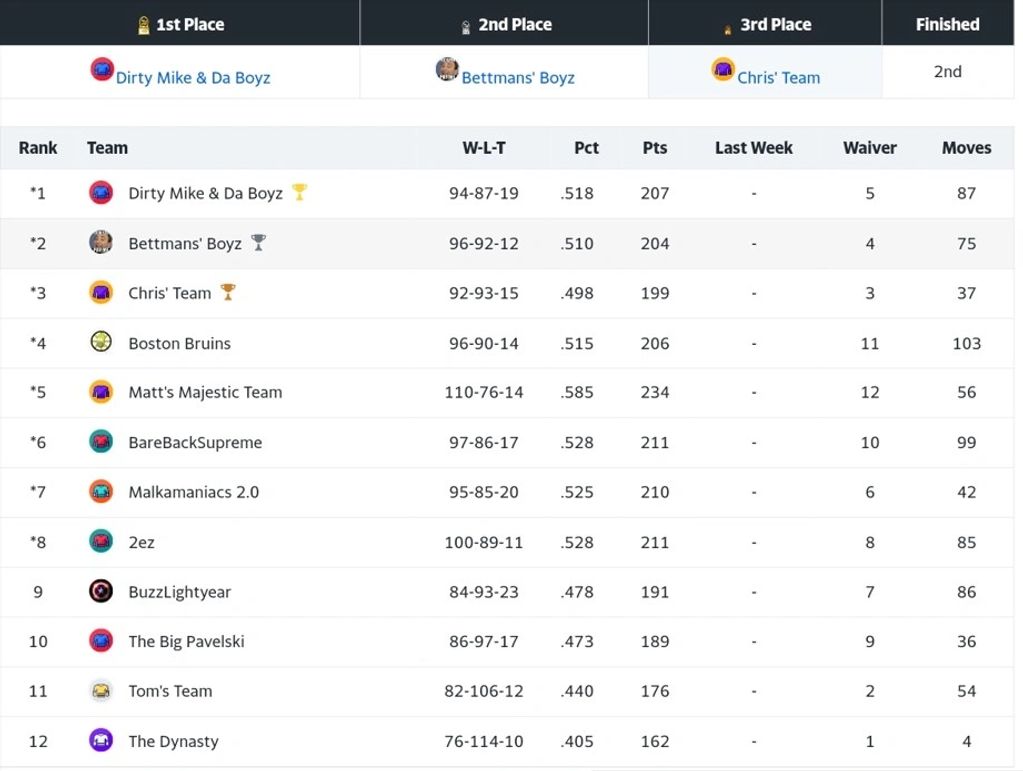Click the Dirty Mike & Da Boyz team logo
Viewport: 1023px width, 771px height.
click(x=100, y=193)
